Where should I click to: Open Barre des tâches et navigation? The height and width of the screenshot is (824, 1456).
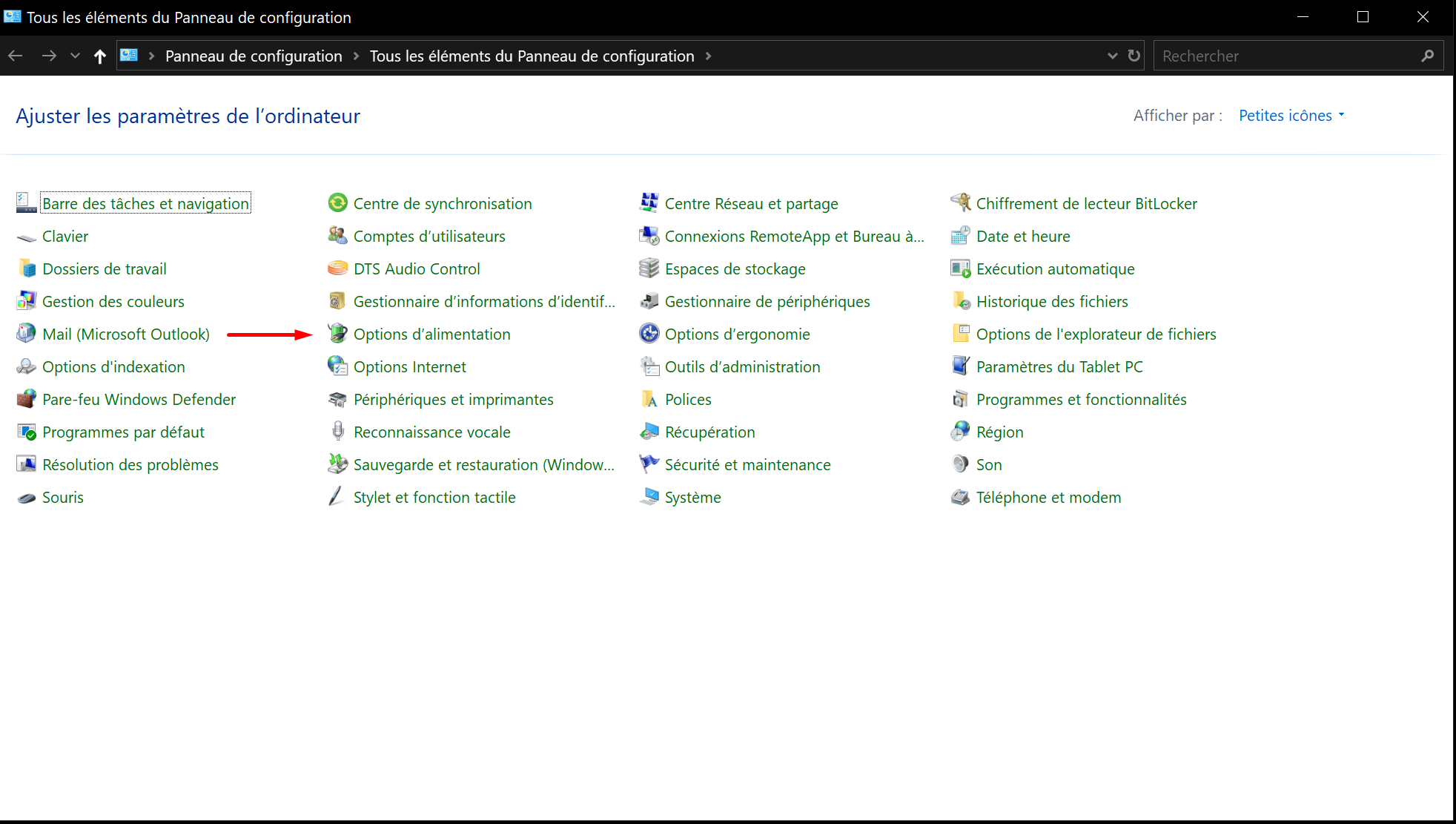click(x=145, y=203)
